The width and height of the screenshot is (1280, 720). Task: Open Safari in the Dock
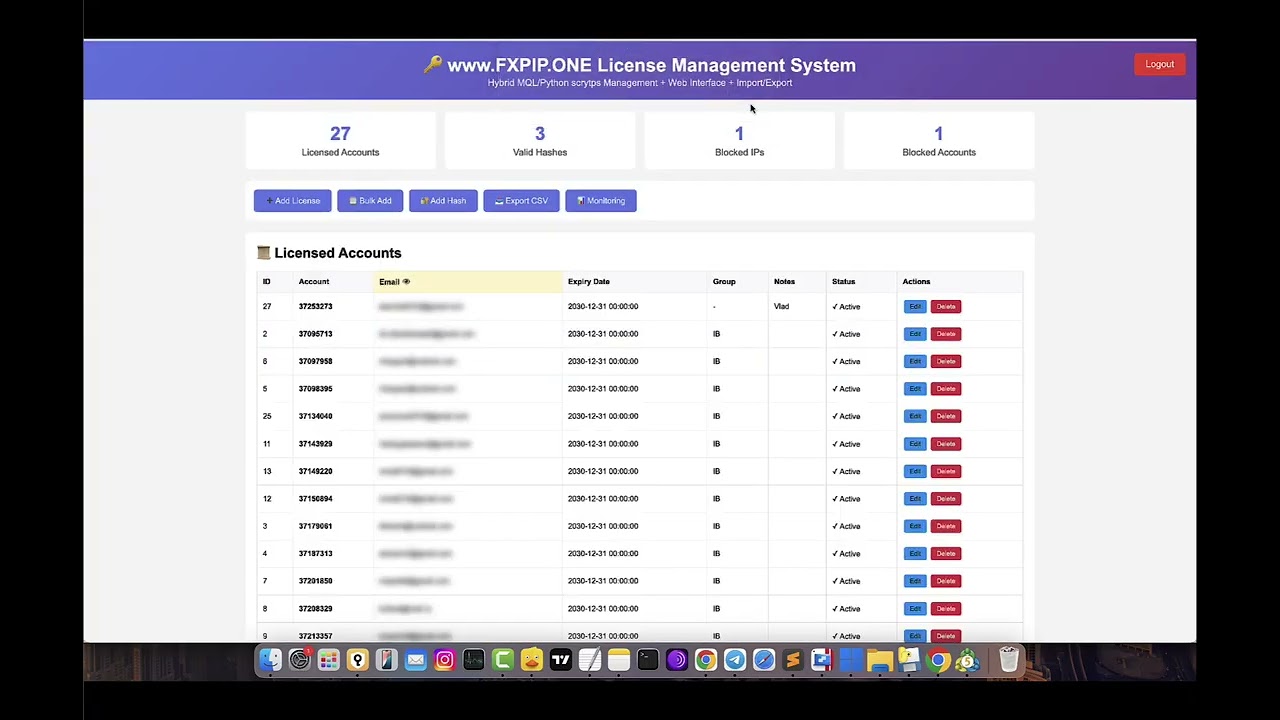click(763, 660)
